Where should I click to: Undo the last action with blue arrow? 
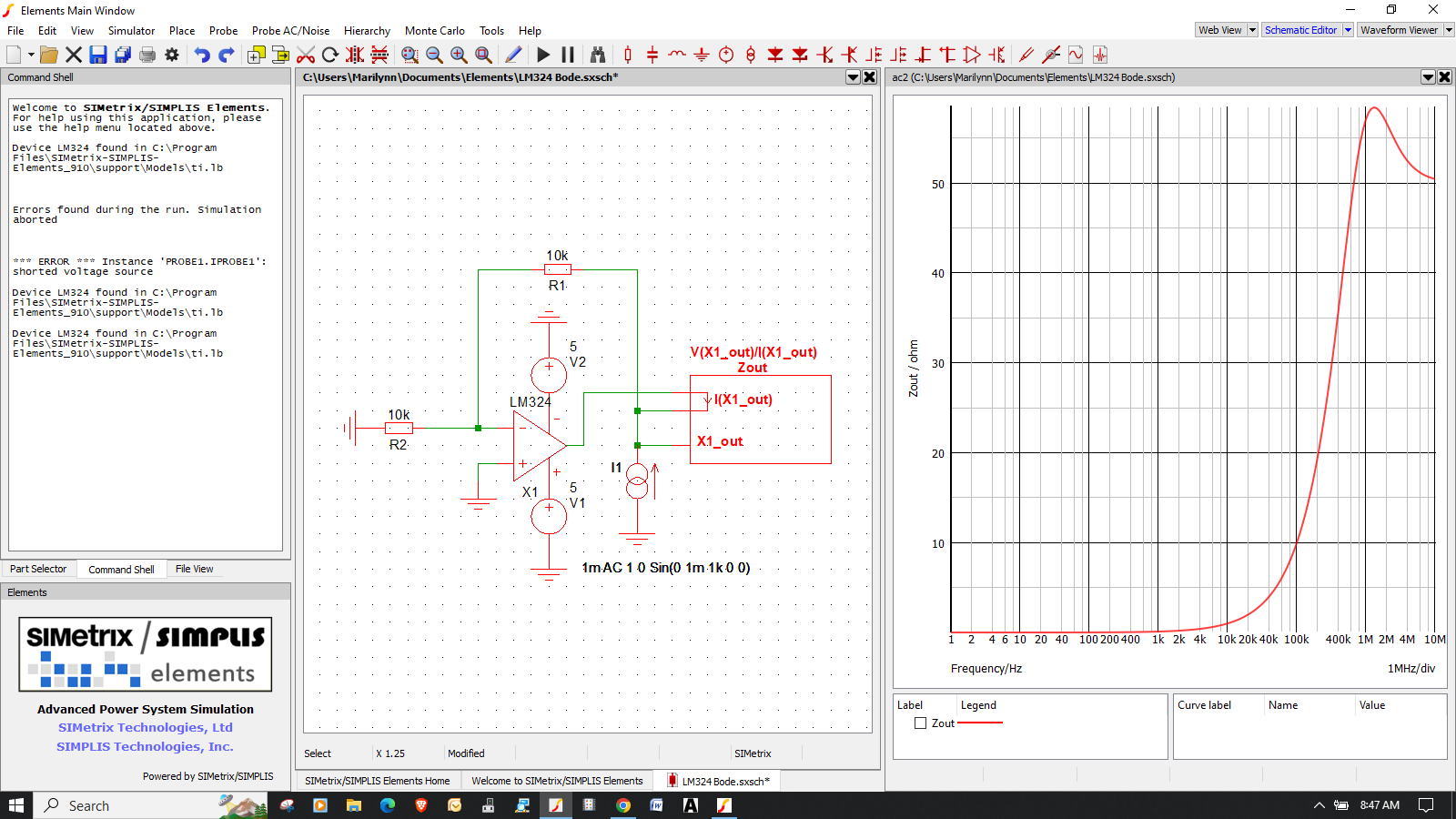click(202, 55)
